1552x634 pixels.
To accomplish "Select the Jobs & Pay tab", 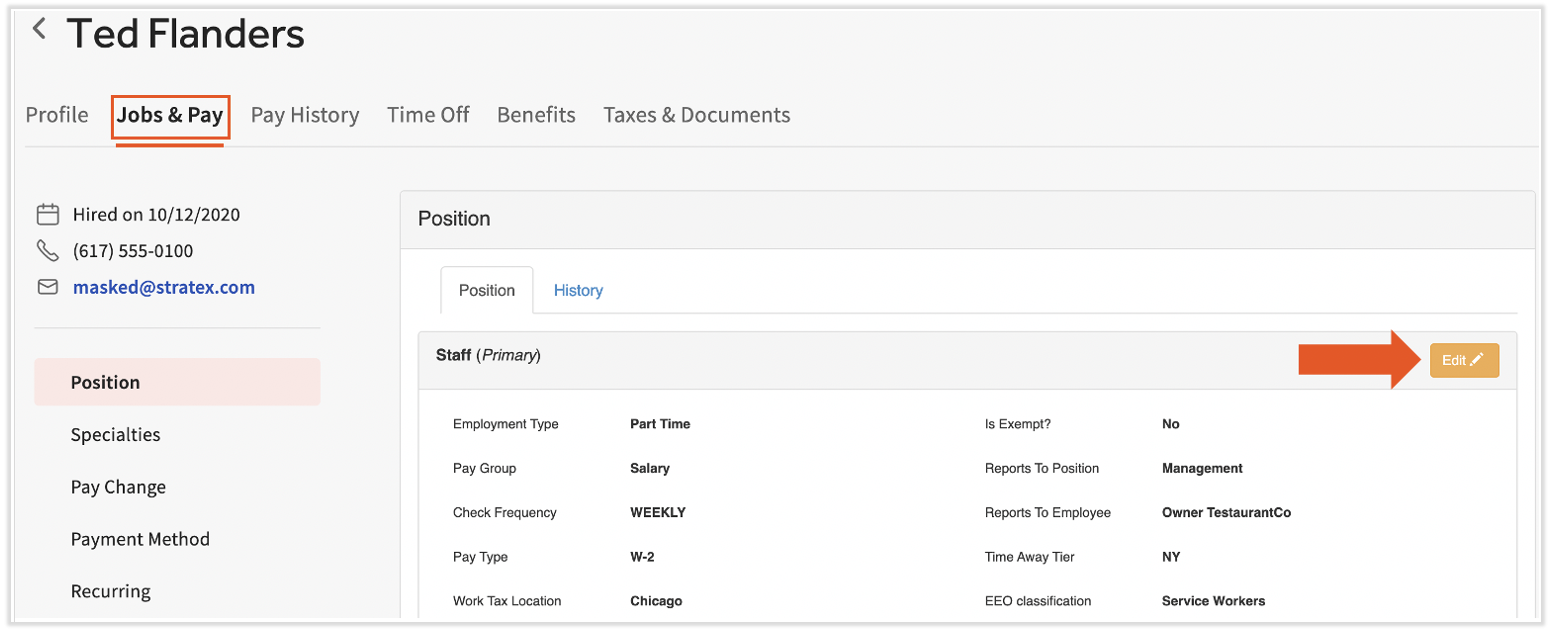I will (170, 115).
